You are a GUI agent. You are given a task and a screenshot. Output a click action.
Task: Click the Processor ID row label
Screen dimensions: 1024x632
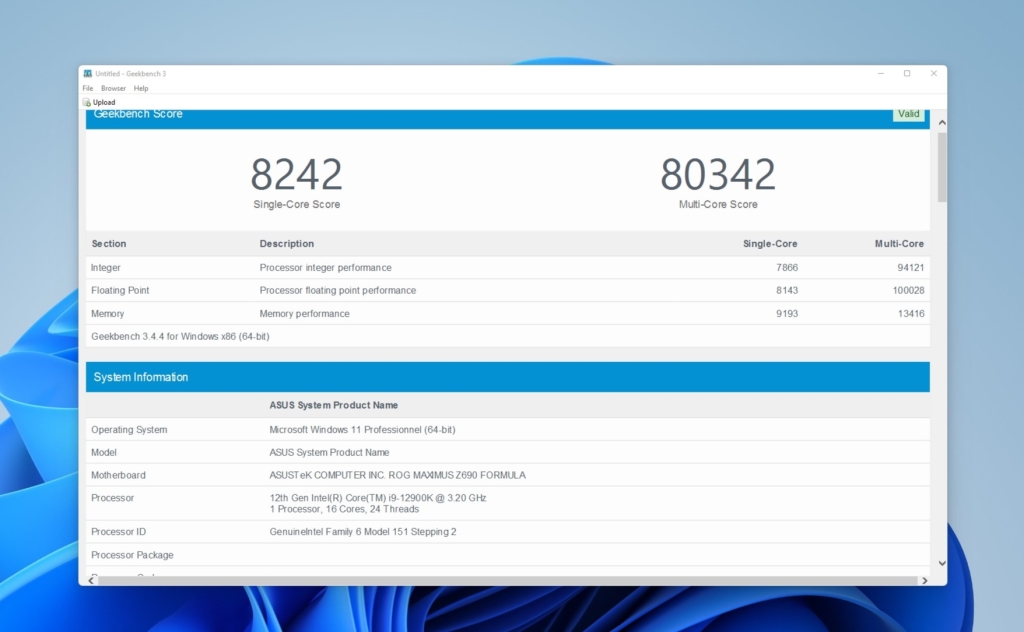tap(118, 532)
